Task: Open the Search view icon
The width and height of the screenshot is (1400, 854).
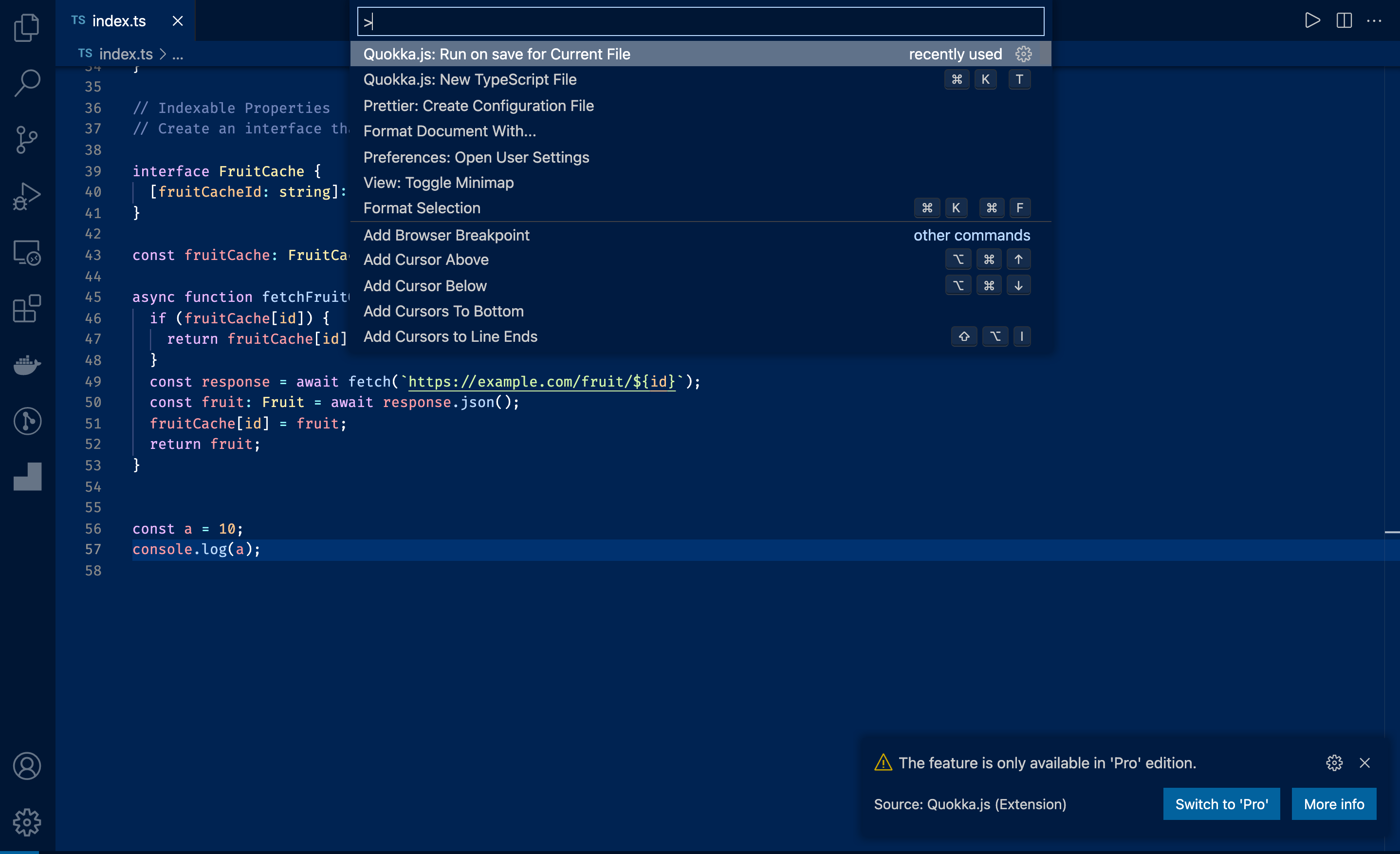Action: tap(27, 83)
